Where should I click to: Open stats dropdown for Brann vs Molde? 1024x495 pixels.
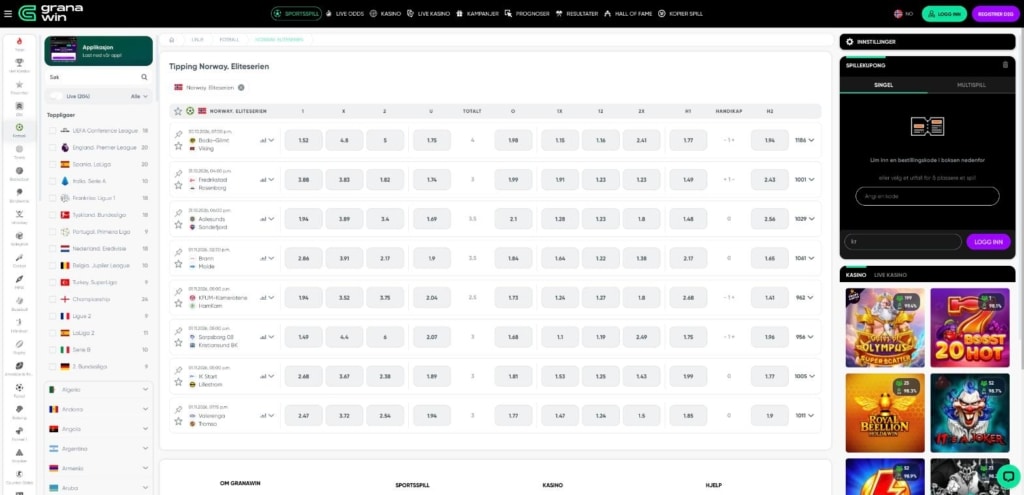[267, 258]
